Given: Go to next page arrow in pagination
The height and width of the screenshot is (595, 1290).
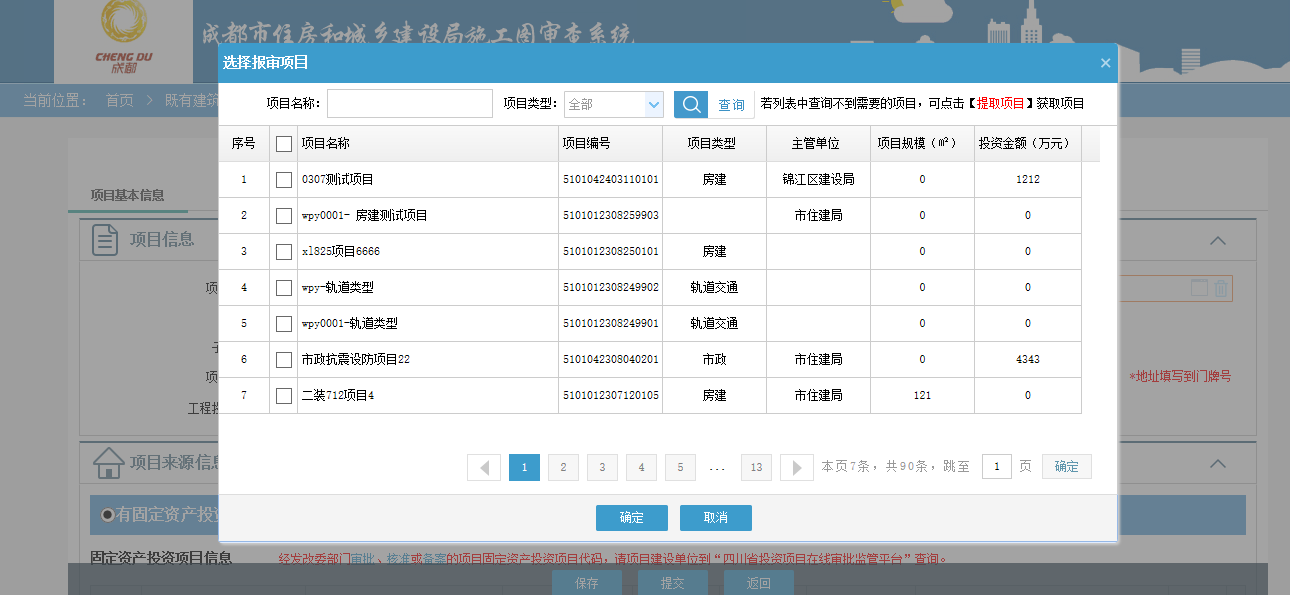Looking at the screenshot, I should tap(796, 467).
